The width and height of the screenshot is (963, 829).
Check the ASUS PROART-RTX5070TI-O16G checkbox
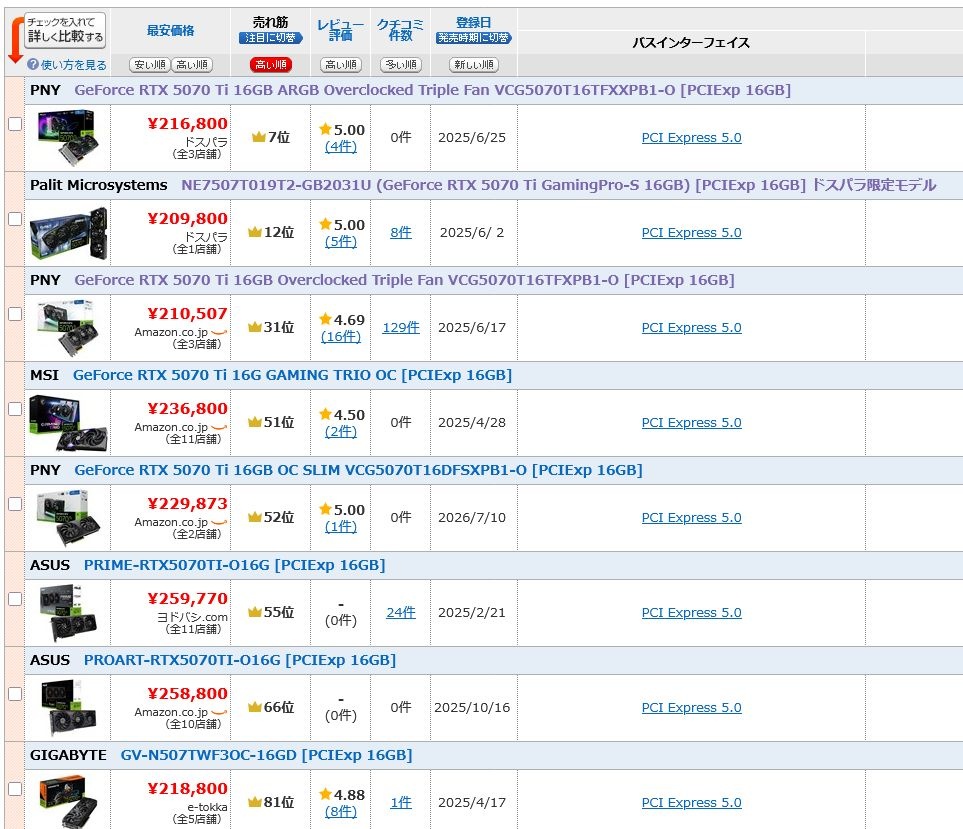pyautogui.click(x=15, y=694)
